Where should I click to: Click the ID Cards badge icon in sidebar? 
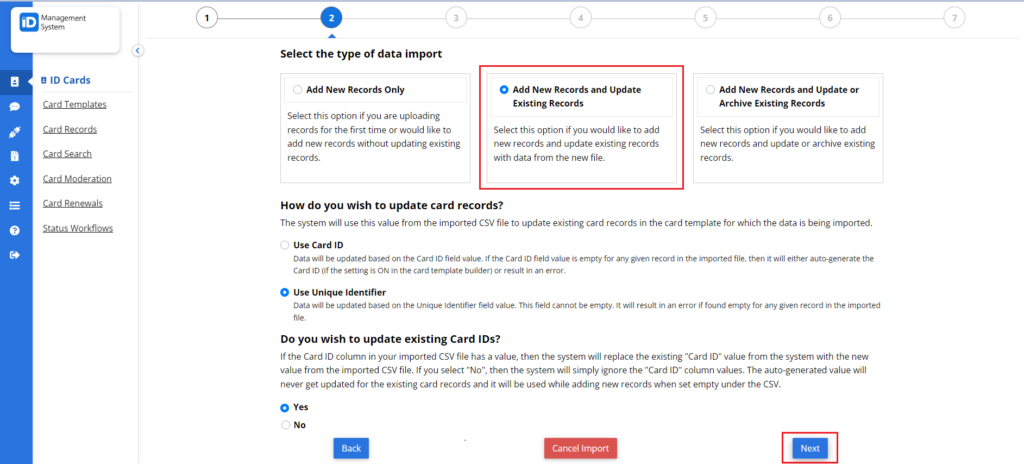click(15, 81)
